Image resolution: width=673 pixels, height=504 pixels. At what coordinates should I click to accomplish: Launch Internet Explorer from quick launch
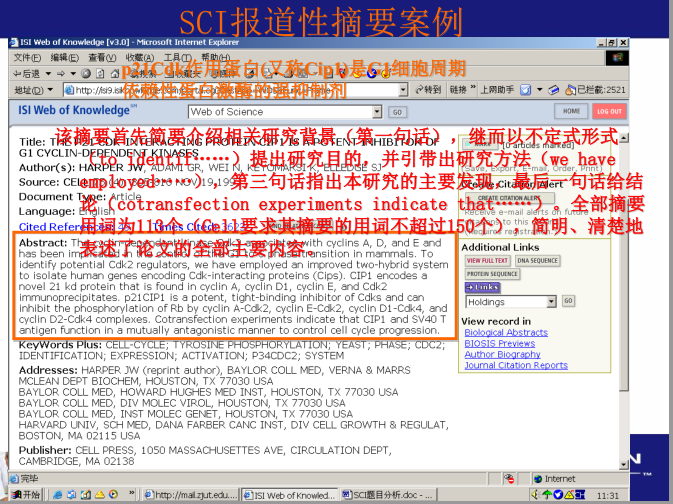[58, 495]
